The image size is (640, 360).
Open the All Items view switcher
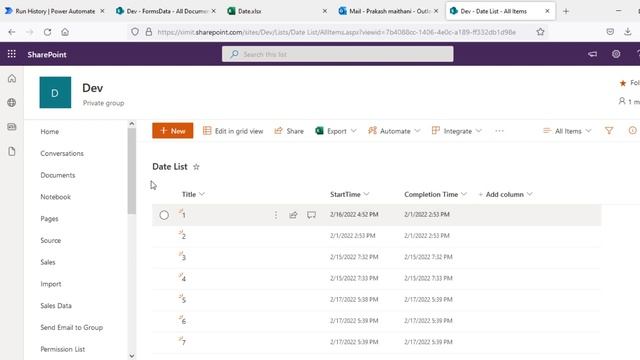point(567,131)
